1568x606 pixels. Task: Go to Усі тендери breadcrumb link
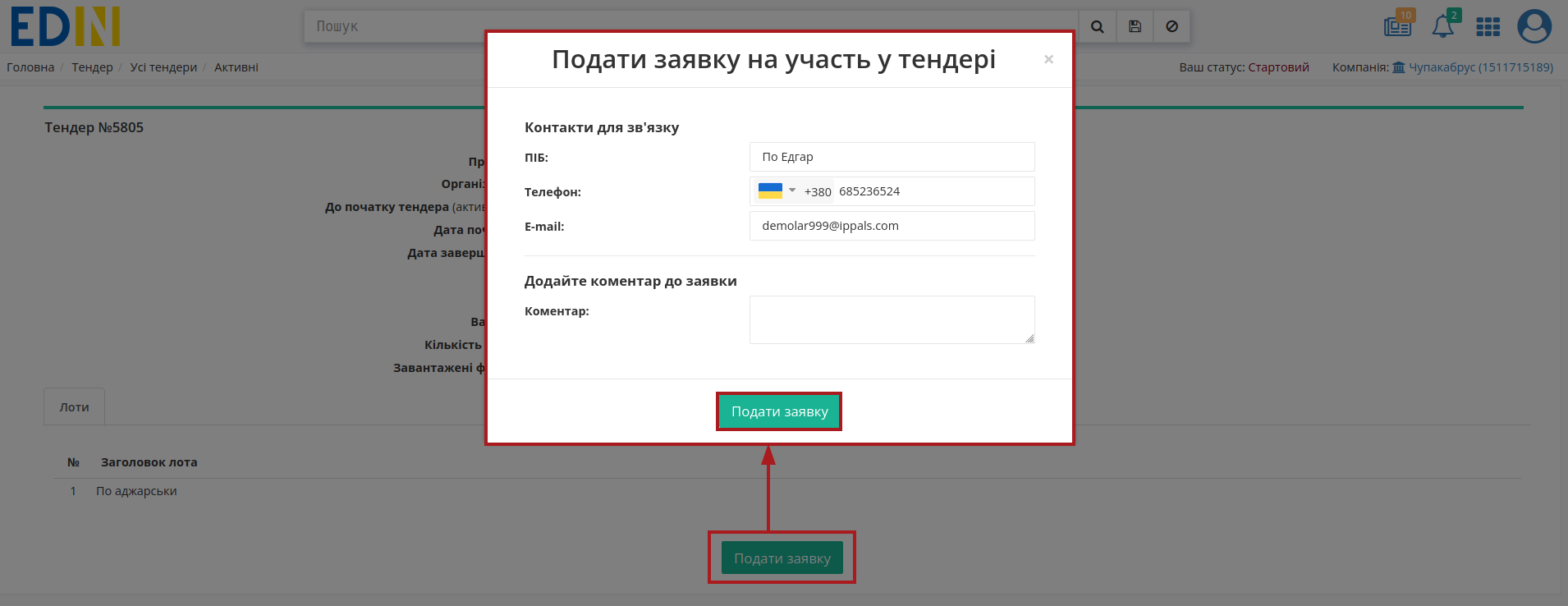point(163,67)
